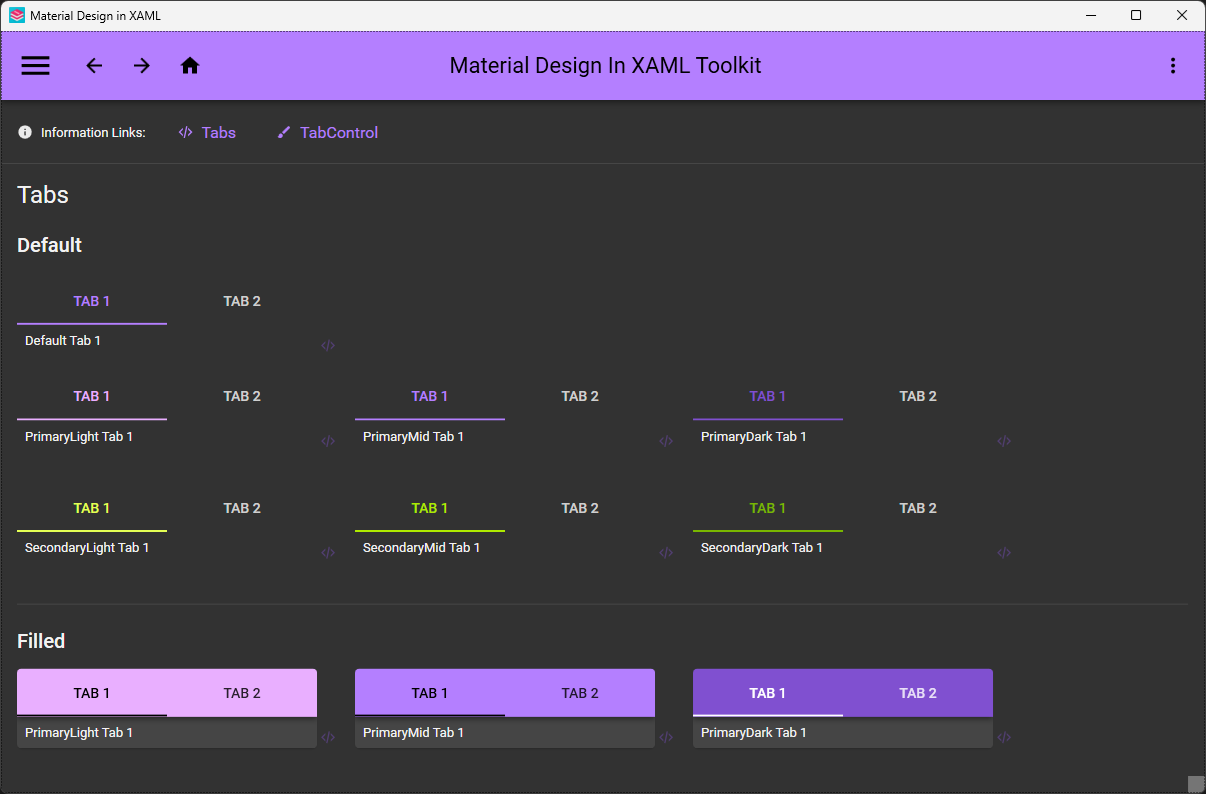This screenshot has height=794, width=1206.
Task: Show XAML code for SecondaryMid tabs
Action: point(666,553)
